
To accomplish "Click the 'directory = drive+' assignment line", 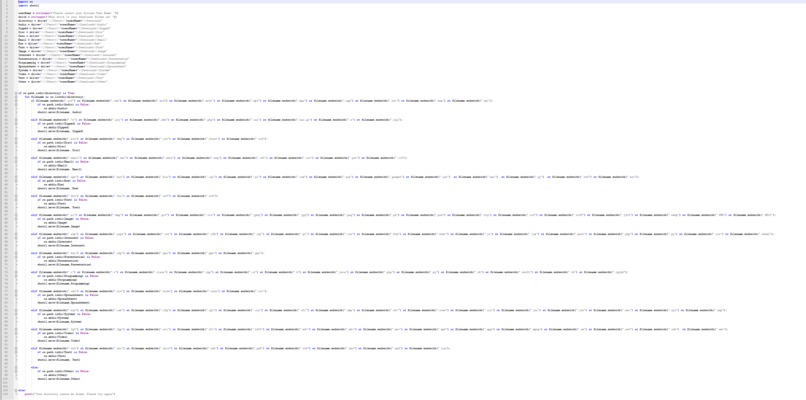I will pos(60,21).
